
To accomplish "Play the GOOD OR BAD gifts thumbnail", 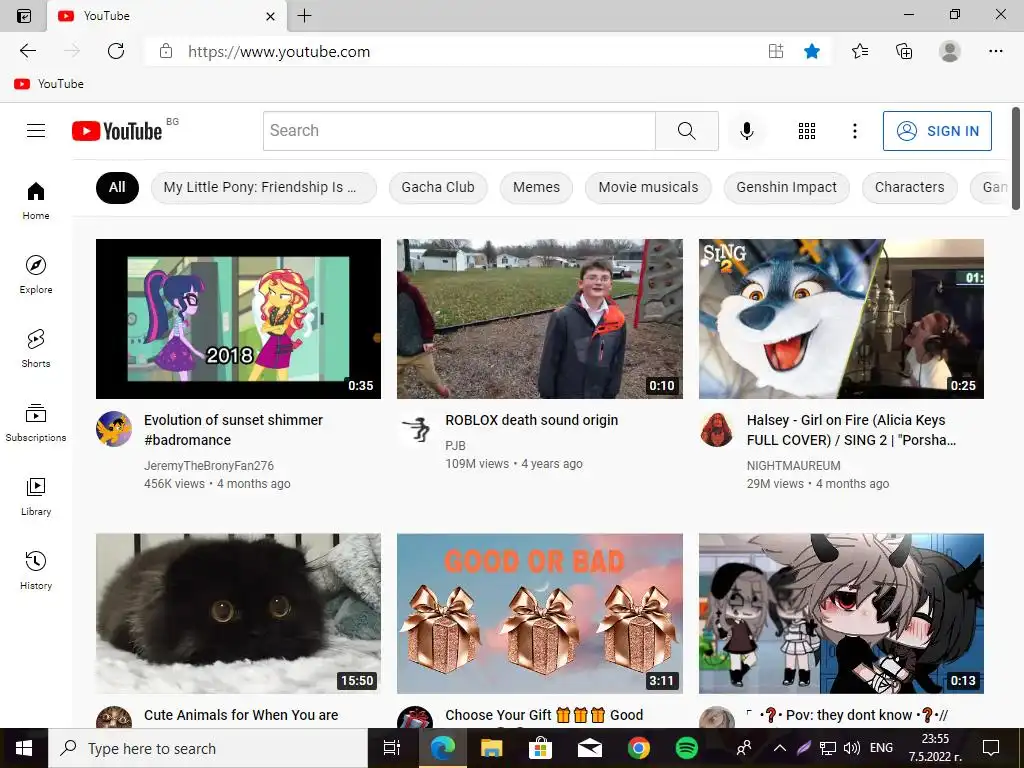I will (539, 613).
